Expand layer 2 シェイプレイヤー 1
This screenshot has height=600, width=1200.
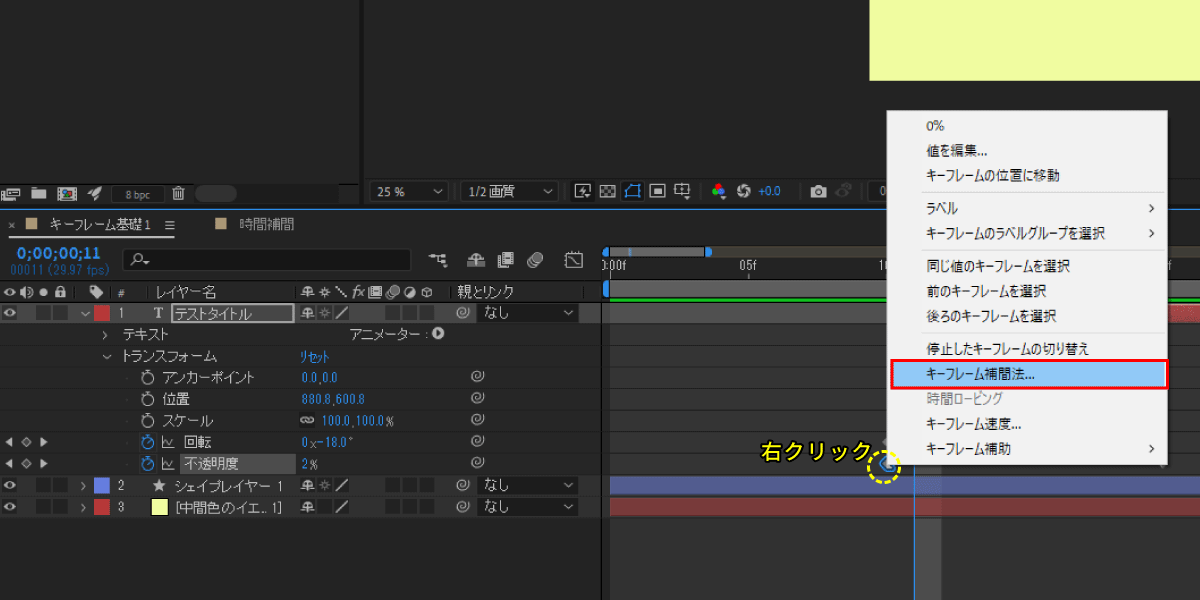84,485
